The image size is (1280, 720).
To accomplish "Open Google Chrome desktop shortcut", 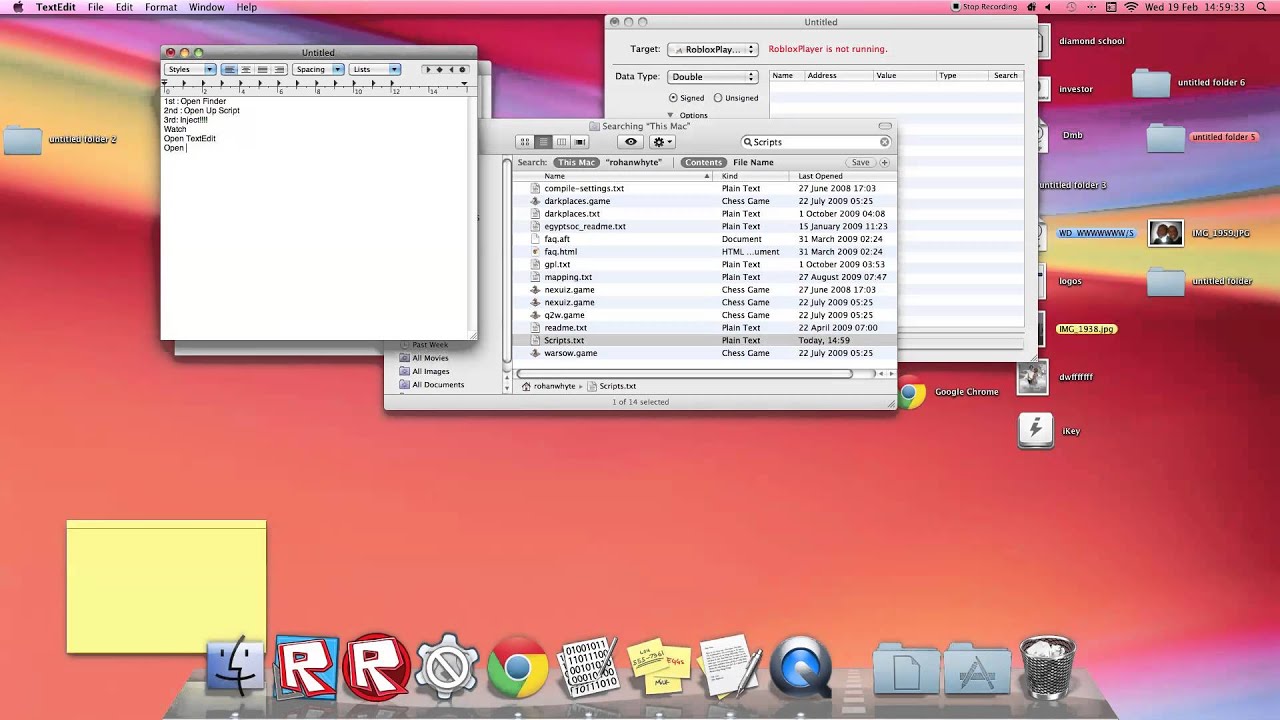I will click(912, 393).
